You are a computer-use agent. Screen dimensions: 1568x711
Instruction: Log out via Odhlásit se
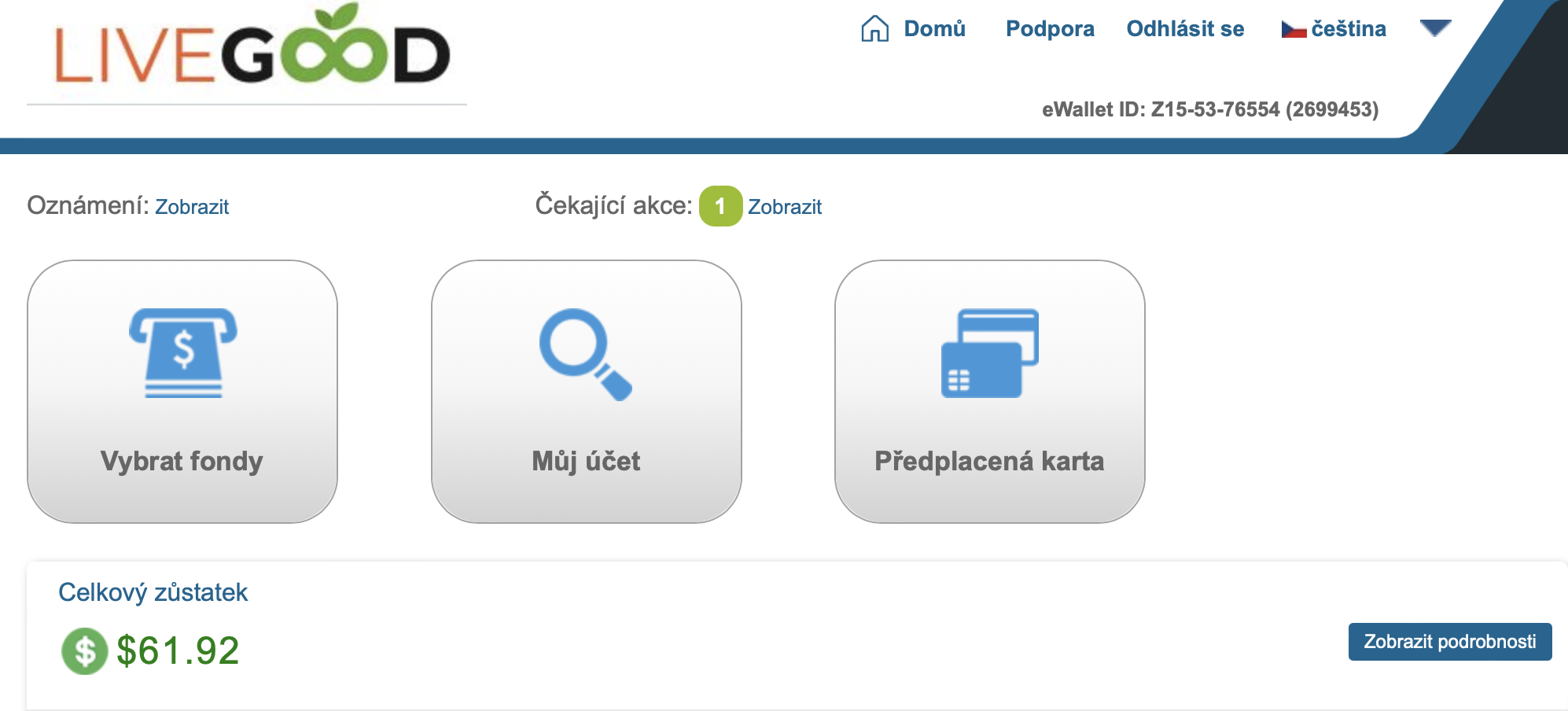click(x=1185, y=29)
